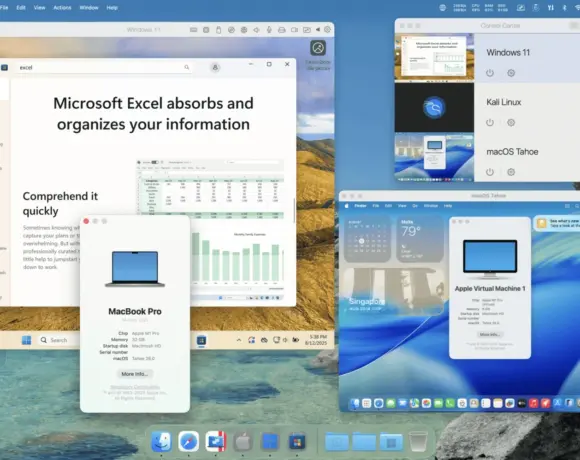Click the CPU chip icon in Windows 11 toolbar
This screenshot has width=580, height=460.
tap(206, 30)
